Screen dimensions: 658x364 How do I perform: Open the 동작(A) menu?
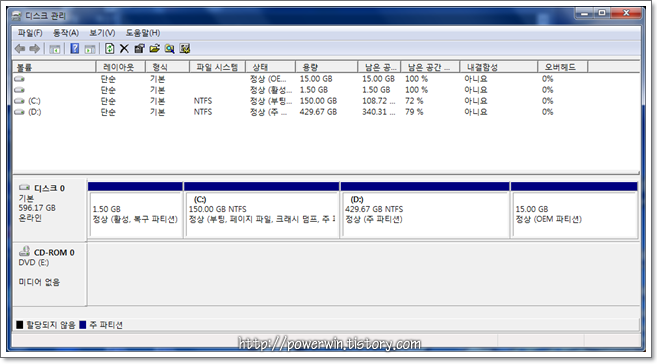click(x=66, y=33)
